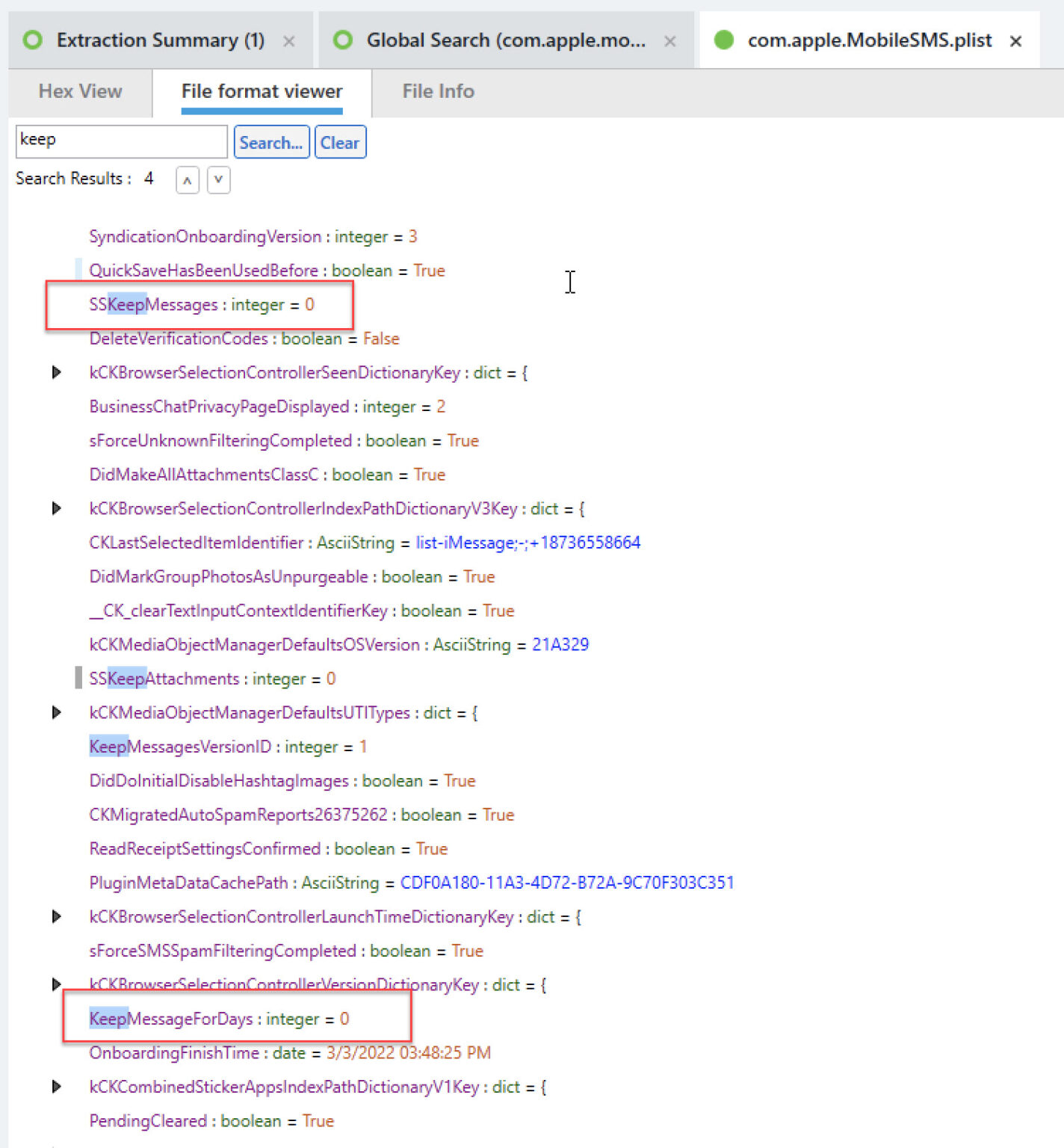
Task: Select the SSKeepAttachments integer row
Action: tap(212, 679)
